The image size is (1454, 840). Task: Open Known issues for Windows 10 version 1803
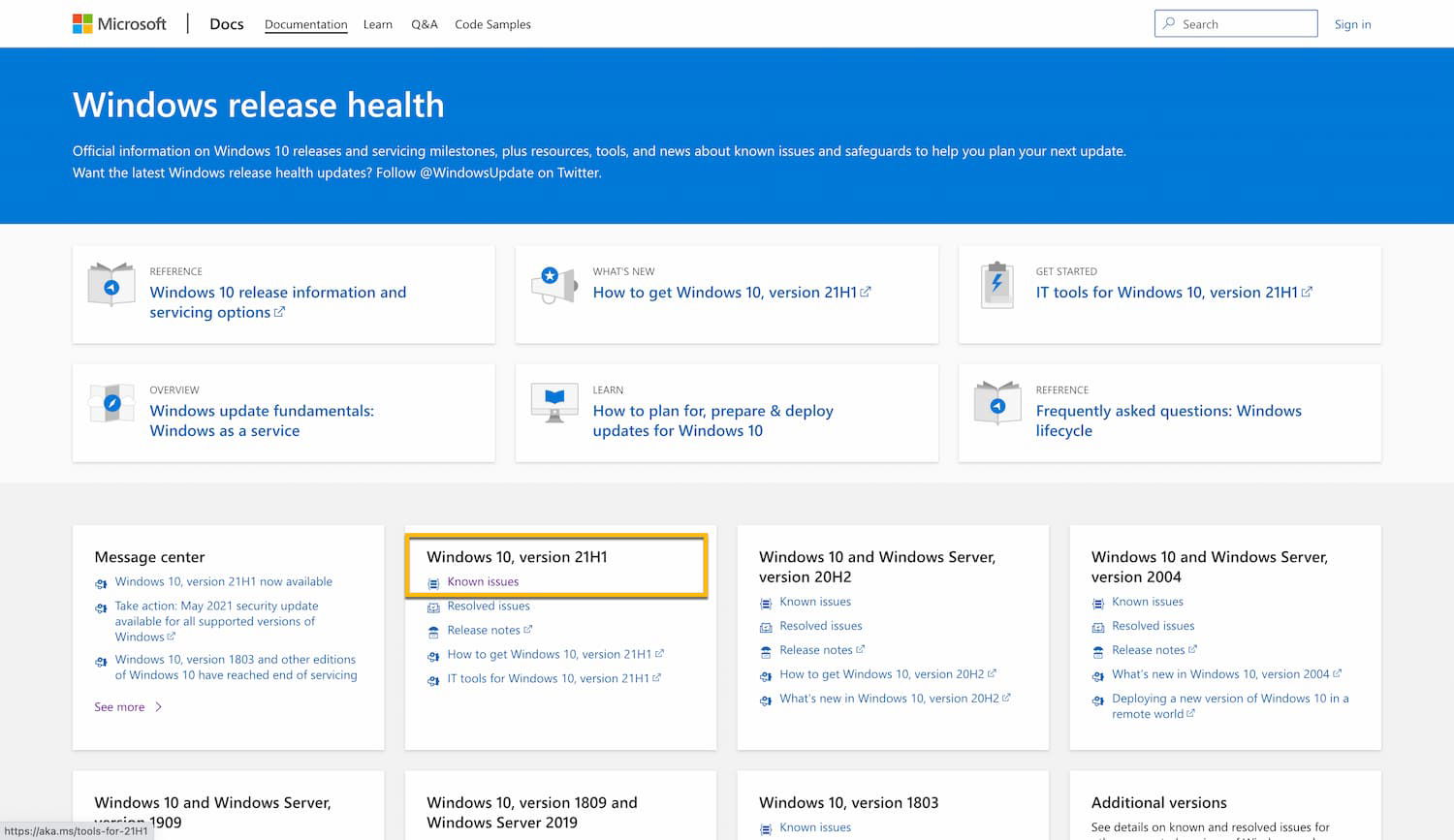815,827
